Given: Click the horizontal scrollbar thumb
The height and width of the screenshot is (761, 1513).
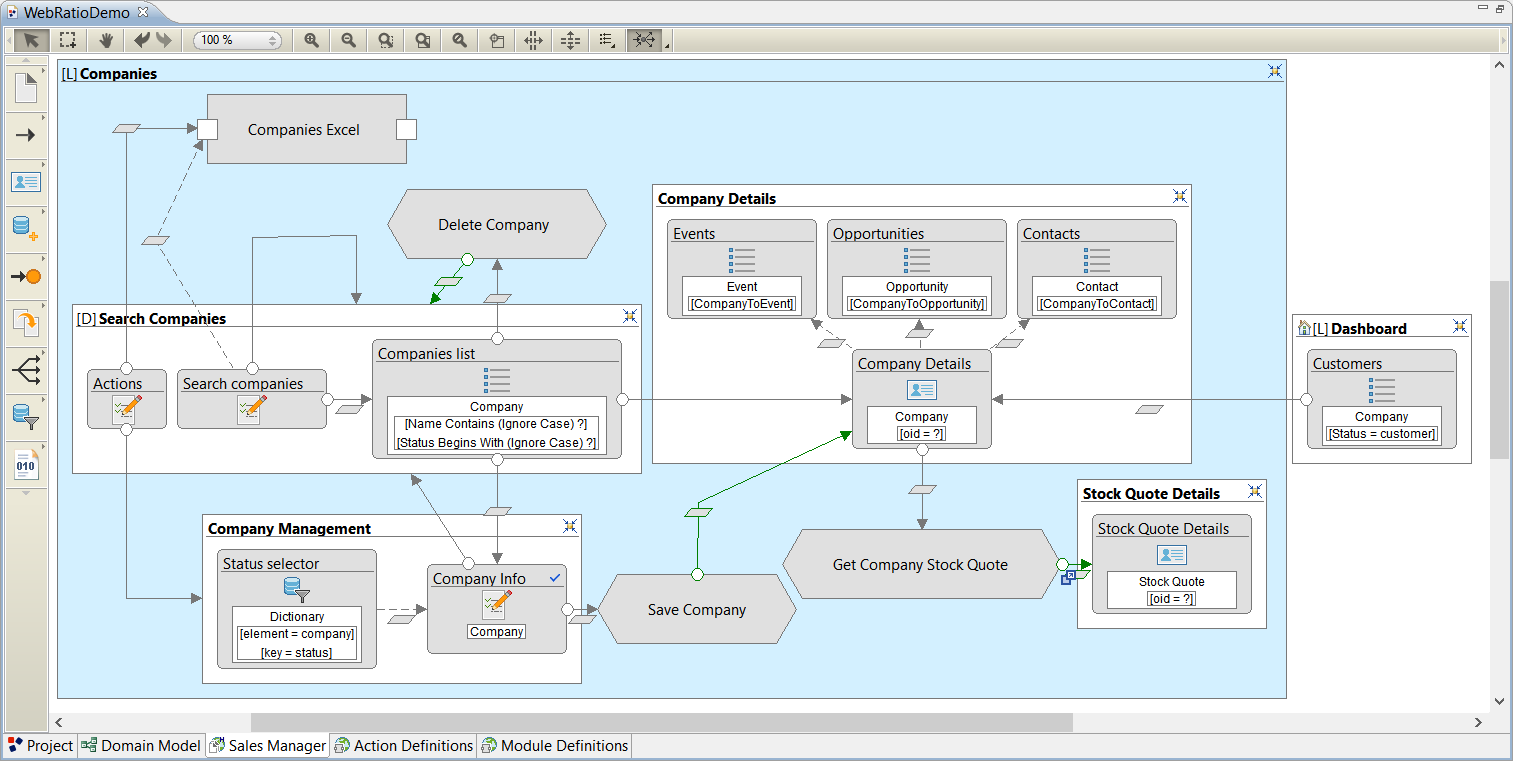Looking at the screenshot, I should pyautogui.click(x=660, y=722).
